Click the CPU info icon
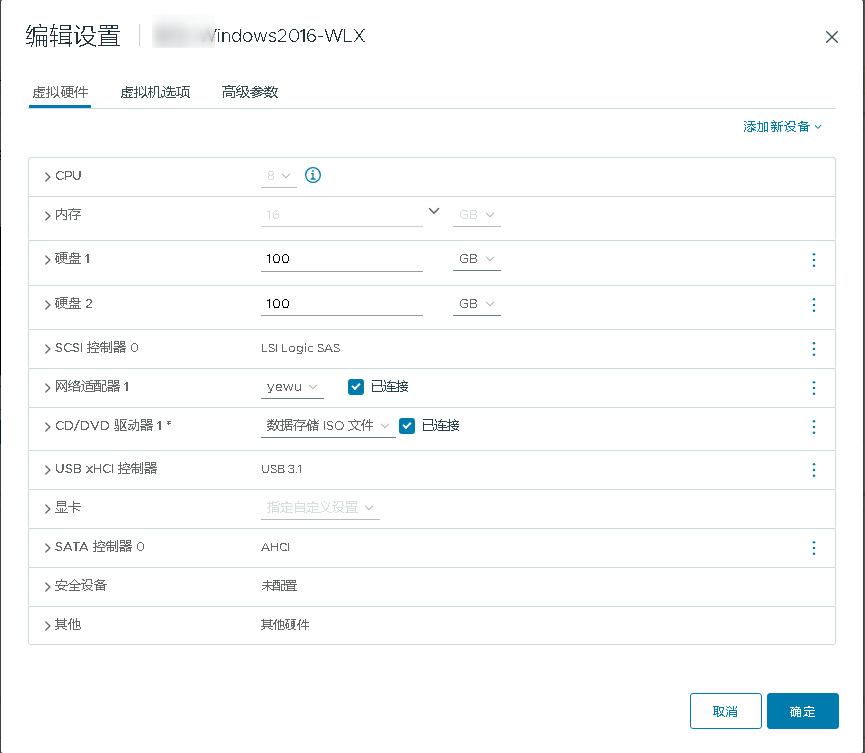This screenshot has height=753, width=865. point(313,176)
